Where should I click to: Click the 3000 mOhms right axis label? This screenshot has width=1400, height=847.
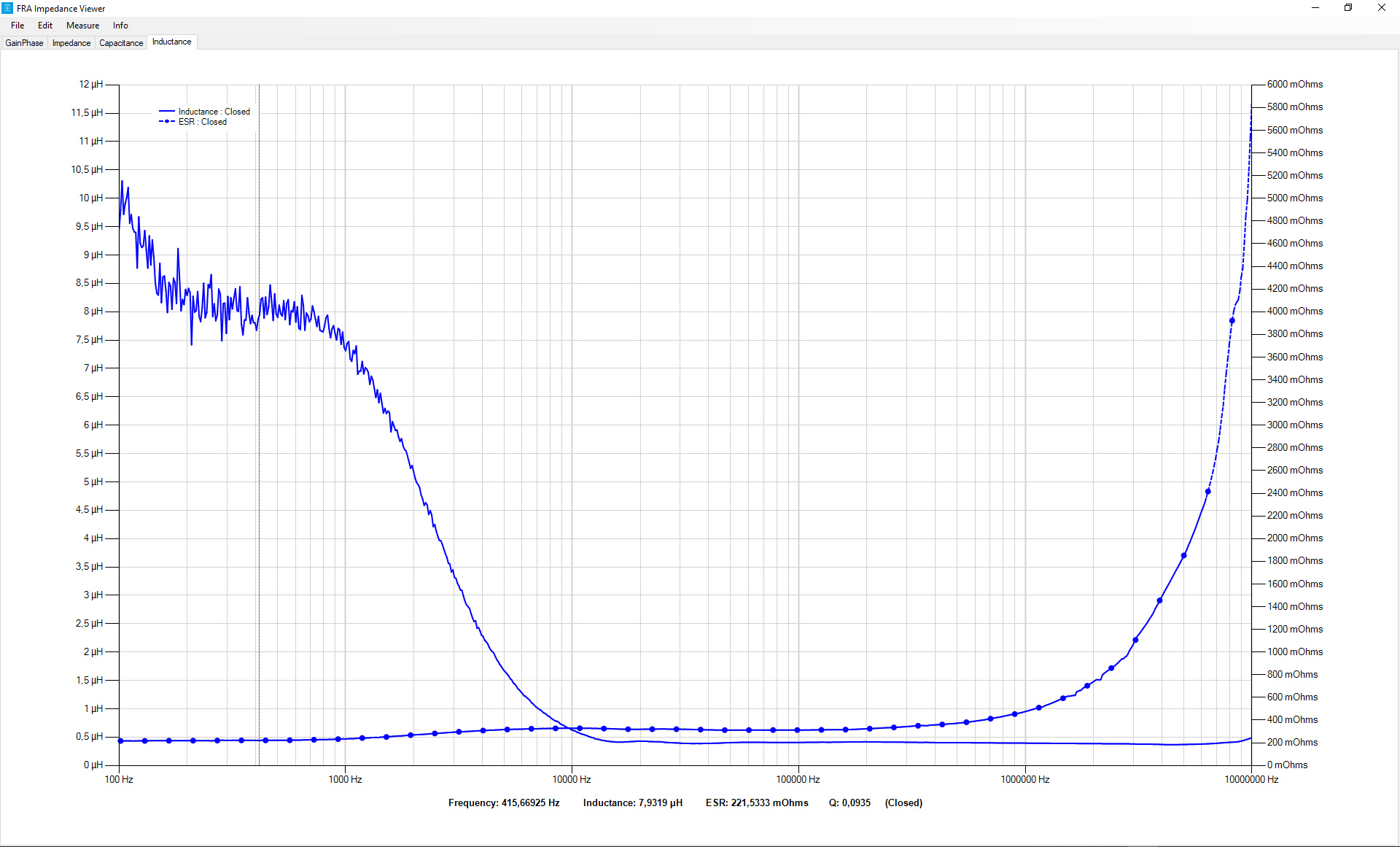click(x=1295, y=425)
